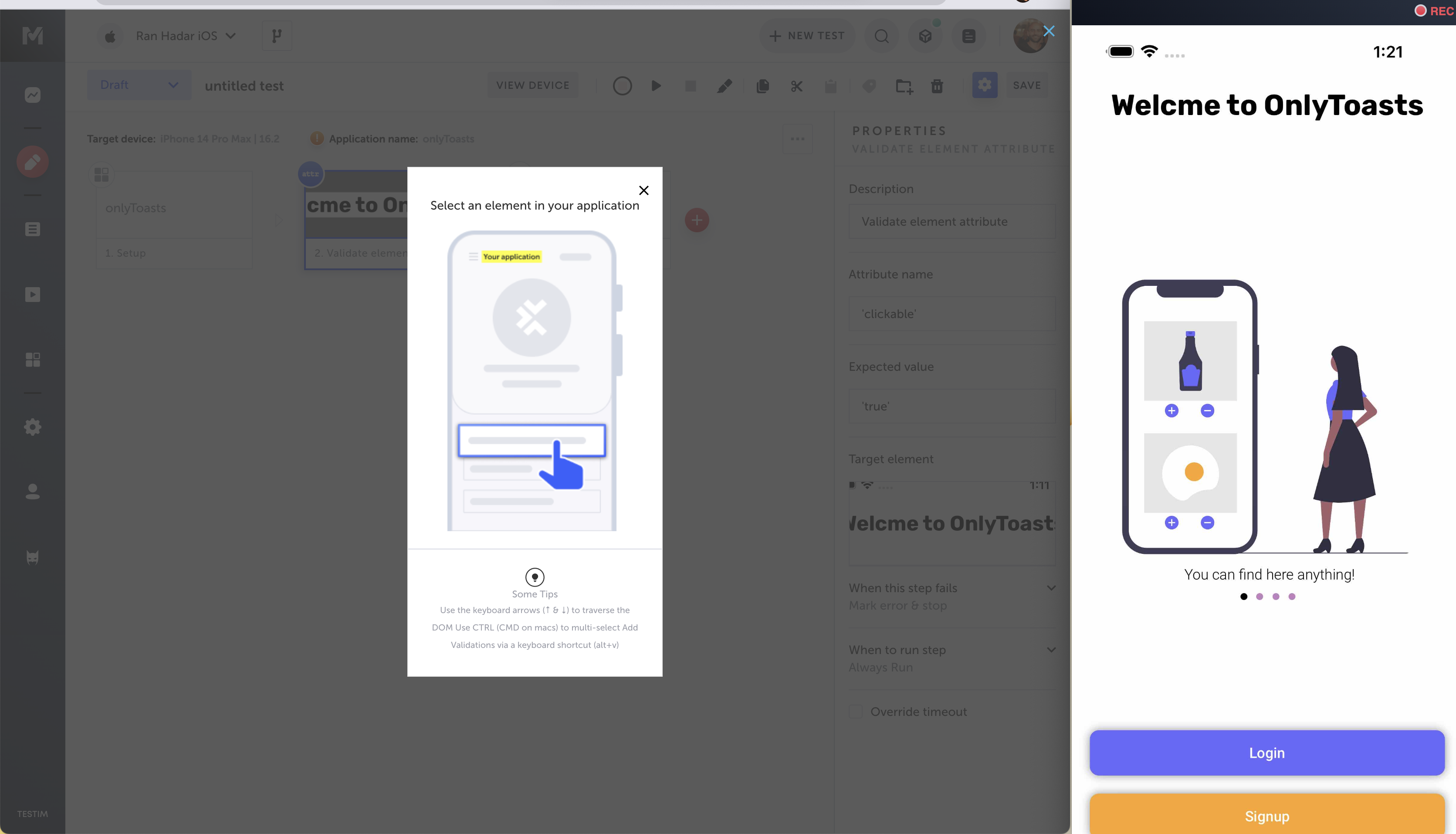
Task: Run the test with the play button
Action: pyautogui.click(x=656, y=86)
